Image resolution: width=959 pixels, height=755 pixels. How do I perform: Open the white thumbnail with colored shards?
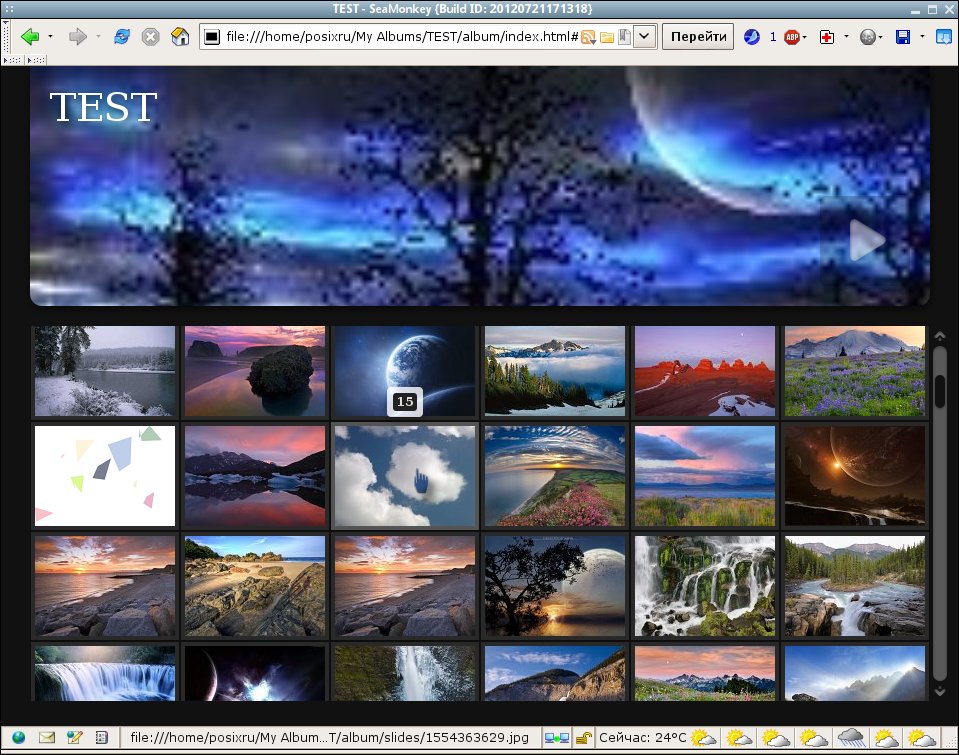tap(105, 476)
